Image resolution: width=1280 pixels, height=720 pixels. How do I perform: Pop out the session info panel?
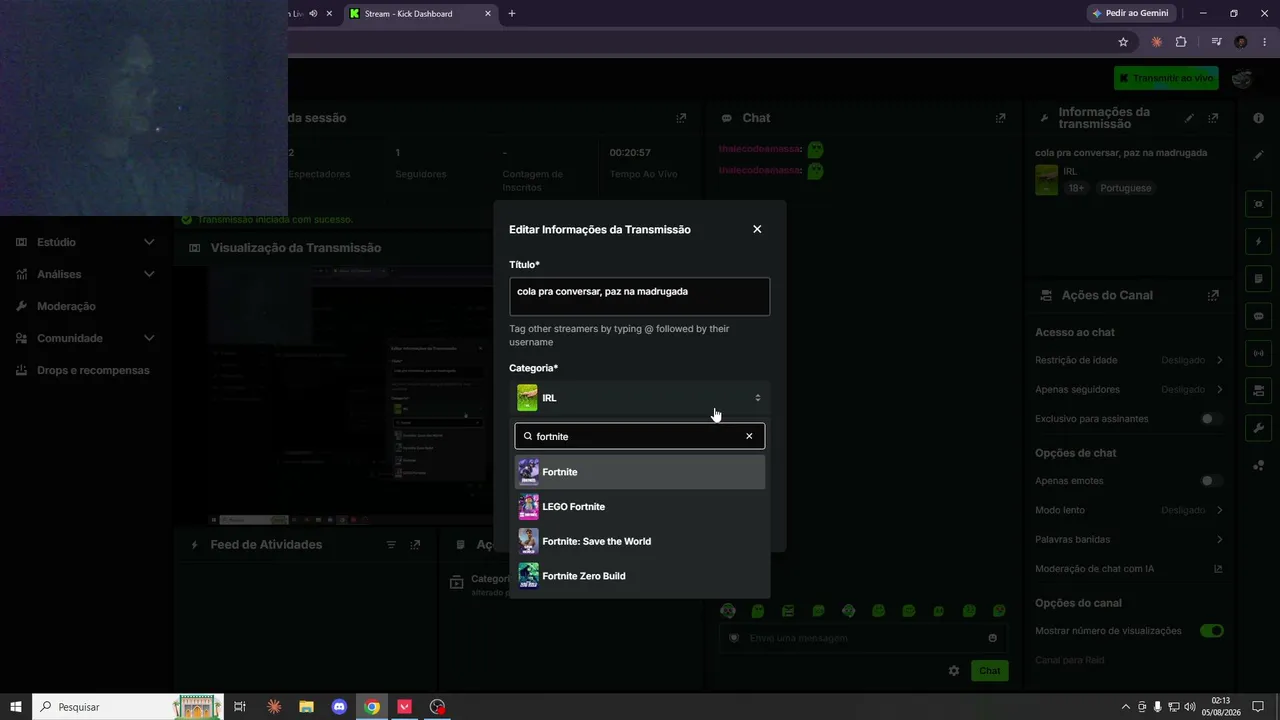pyautogui.click(x=681, y=118)
